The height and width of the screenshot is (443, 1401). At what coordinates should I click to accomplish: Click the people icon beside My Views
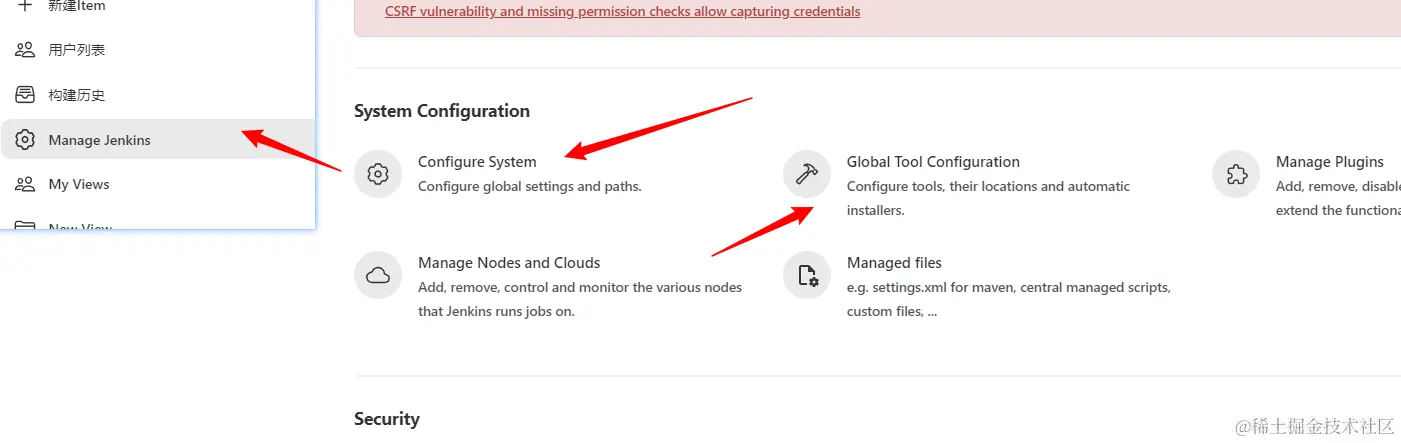(x=25, y=184)
